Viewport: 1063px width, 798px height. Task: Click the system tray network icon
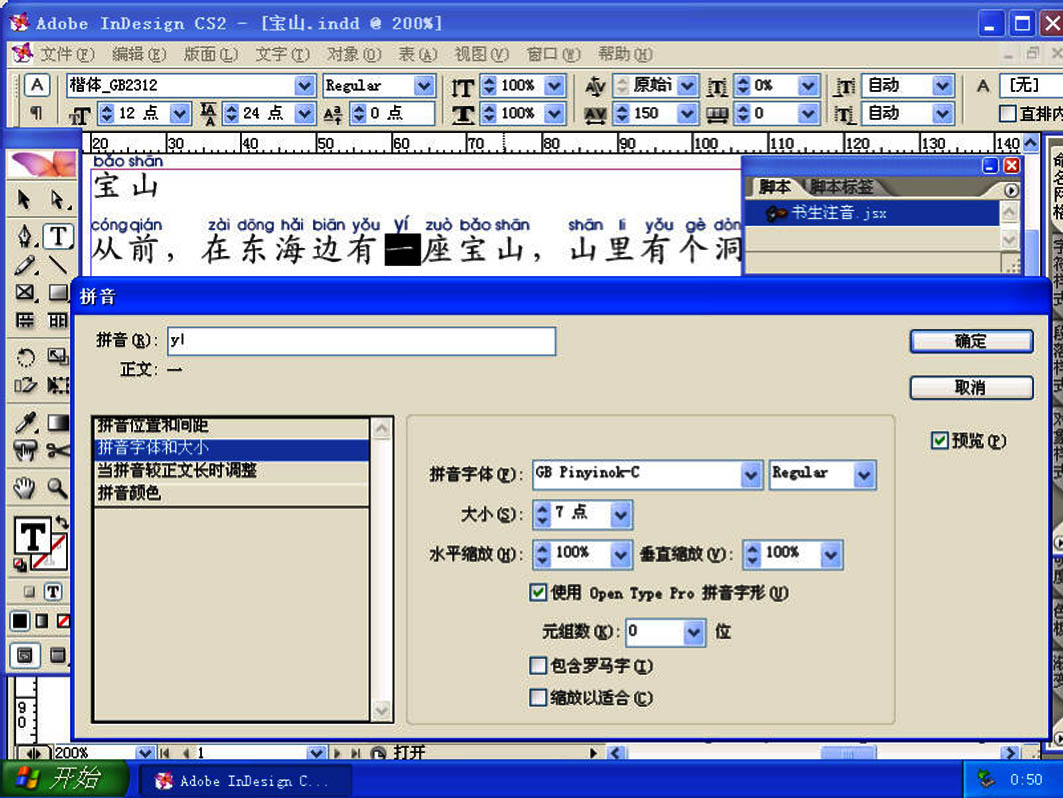(x=986, y=780)
